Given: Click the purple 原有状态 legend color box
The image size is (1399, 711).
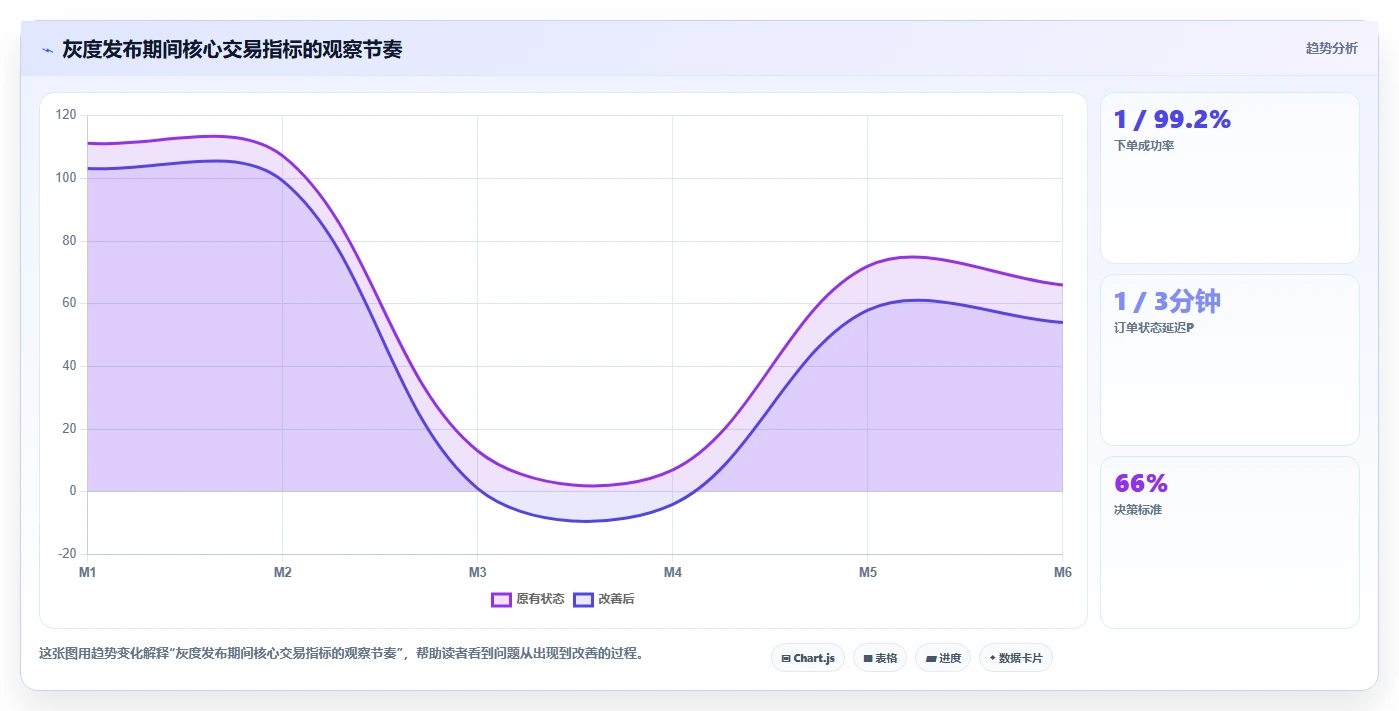Looking at the screenshot, I should pyautogui.click(x=501, y=599).
